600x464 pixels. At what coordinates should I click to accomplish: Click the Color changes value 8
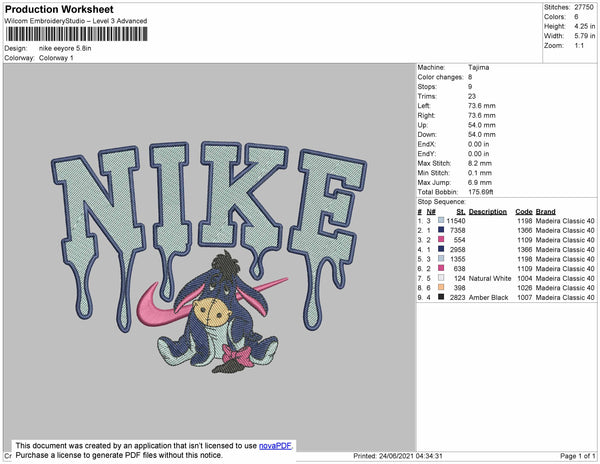pyautogui.click(x=470, y=77)
